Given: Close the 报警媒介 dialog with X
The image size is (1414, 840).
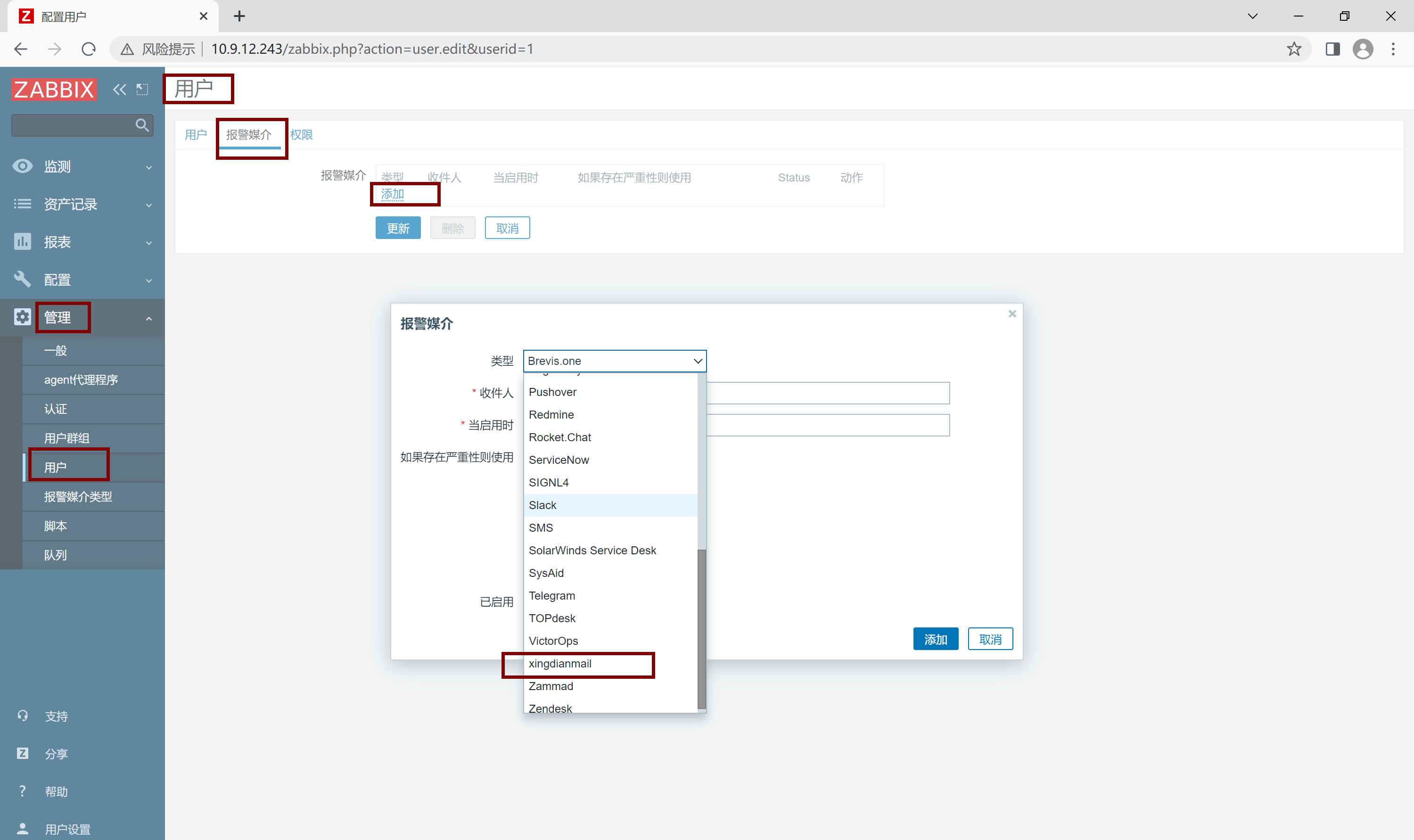Looking at the screenshot, I should pyautogui.click(x=1012, y=313).
